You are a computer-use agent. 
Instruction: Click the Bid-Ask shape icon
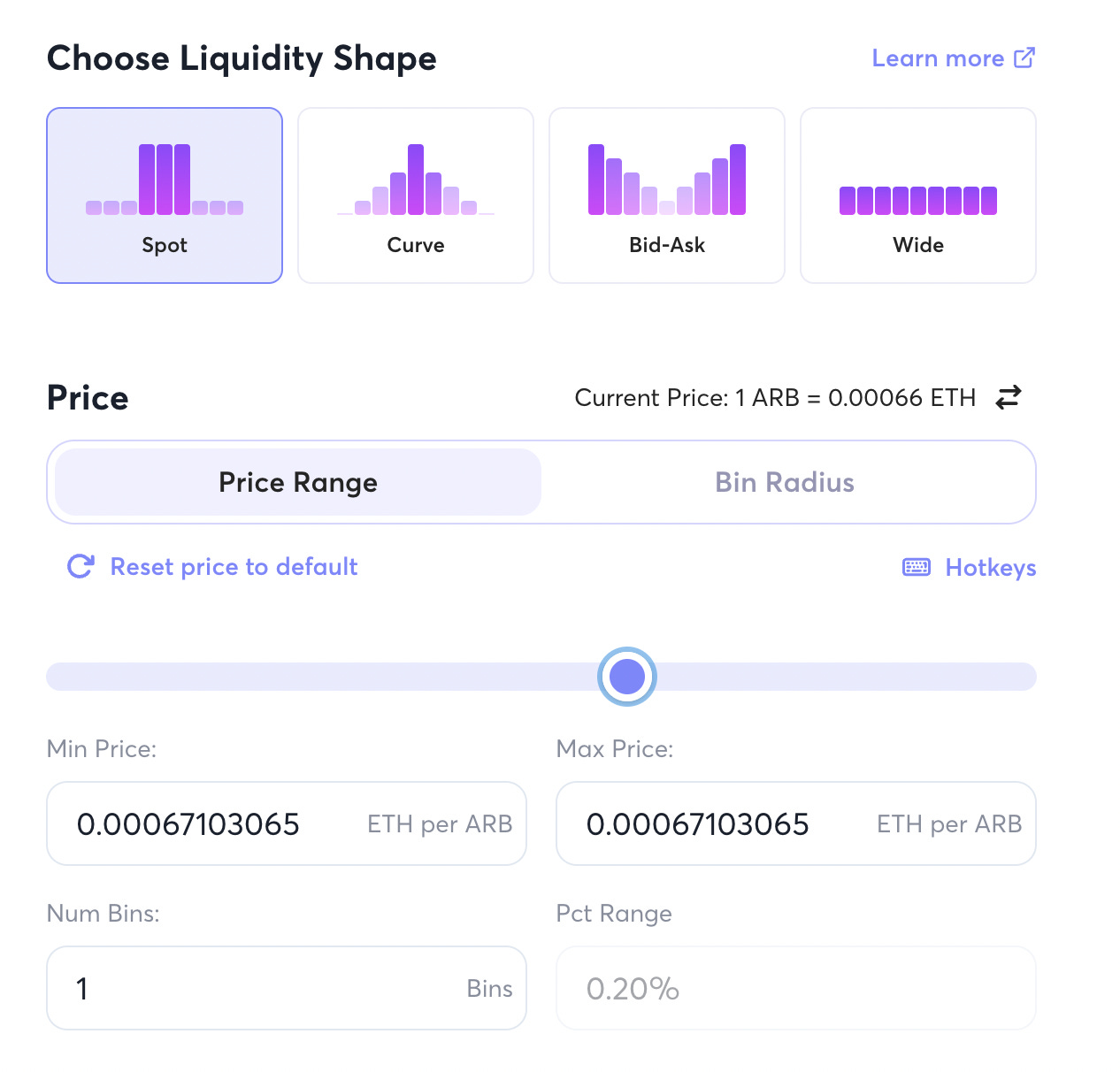click(666, 179)
